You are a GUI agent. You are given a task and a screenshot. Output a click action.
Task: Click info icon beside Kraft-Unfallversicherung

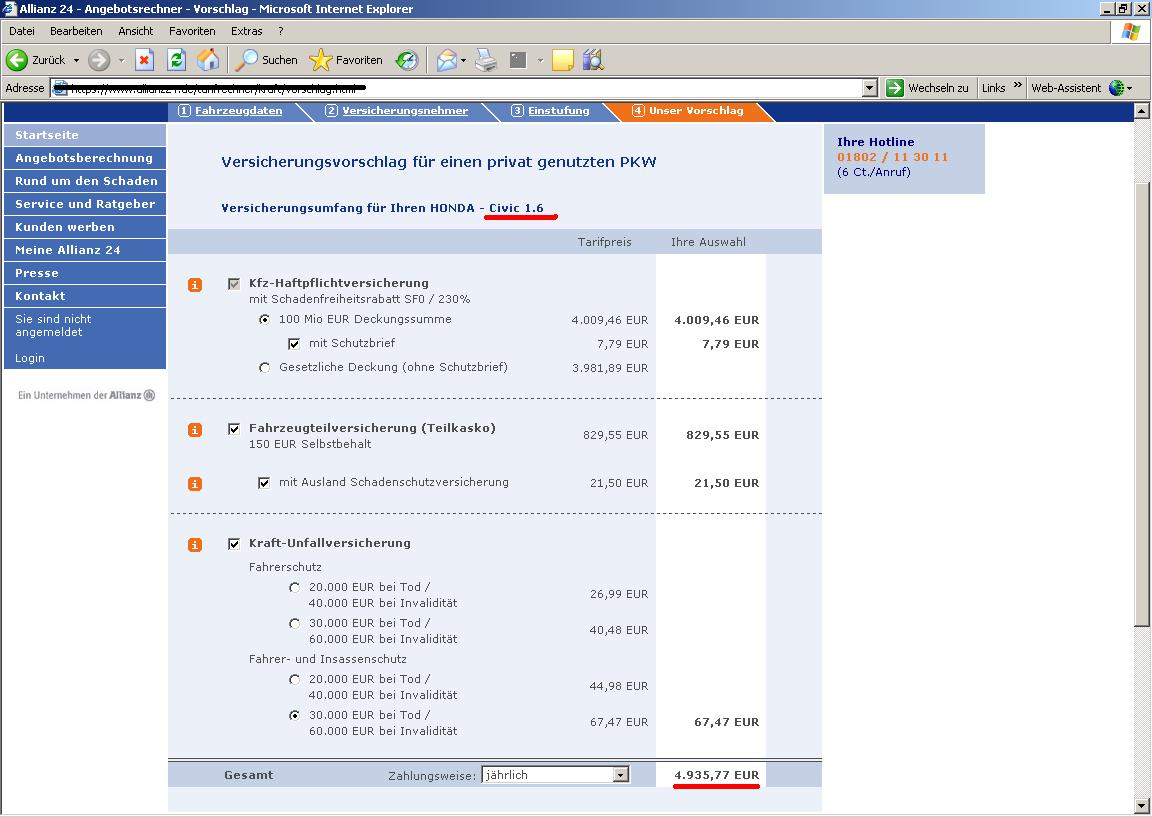coord(195,545)
